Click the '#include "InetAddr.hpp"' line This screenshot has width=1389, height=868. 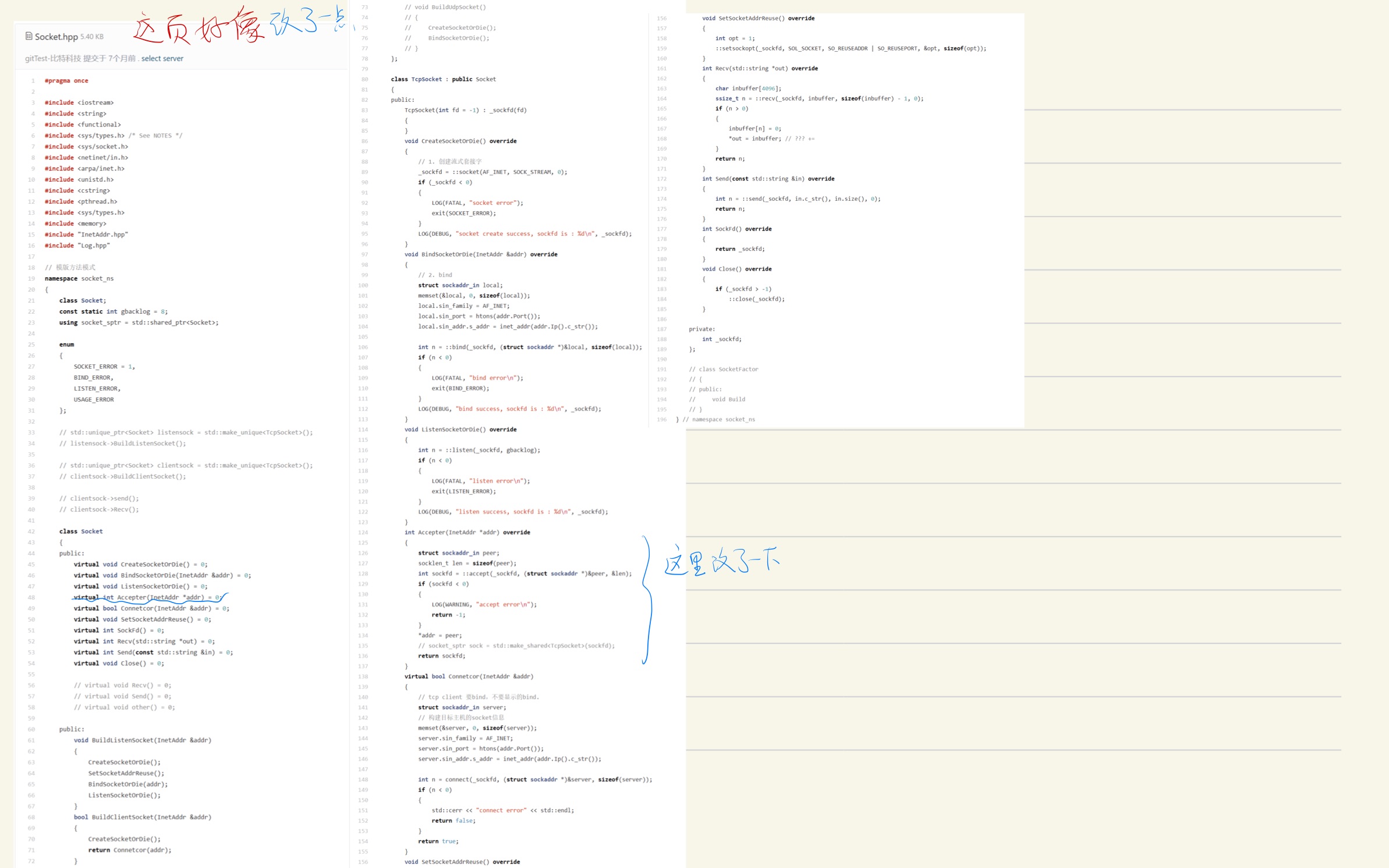coord(86,235)
